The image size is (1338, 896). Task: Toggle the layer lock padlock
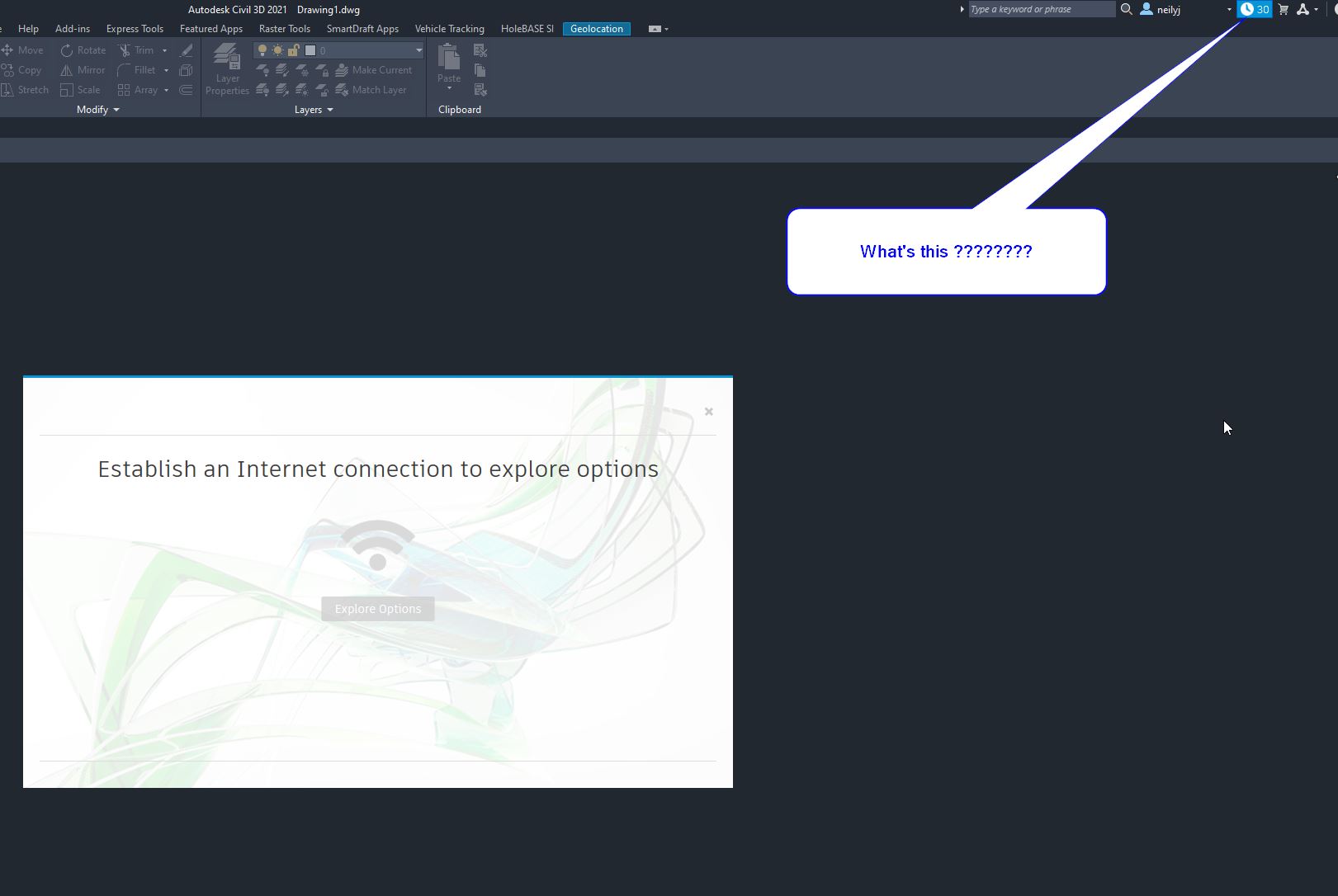293,50
